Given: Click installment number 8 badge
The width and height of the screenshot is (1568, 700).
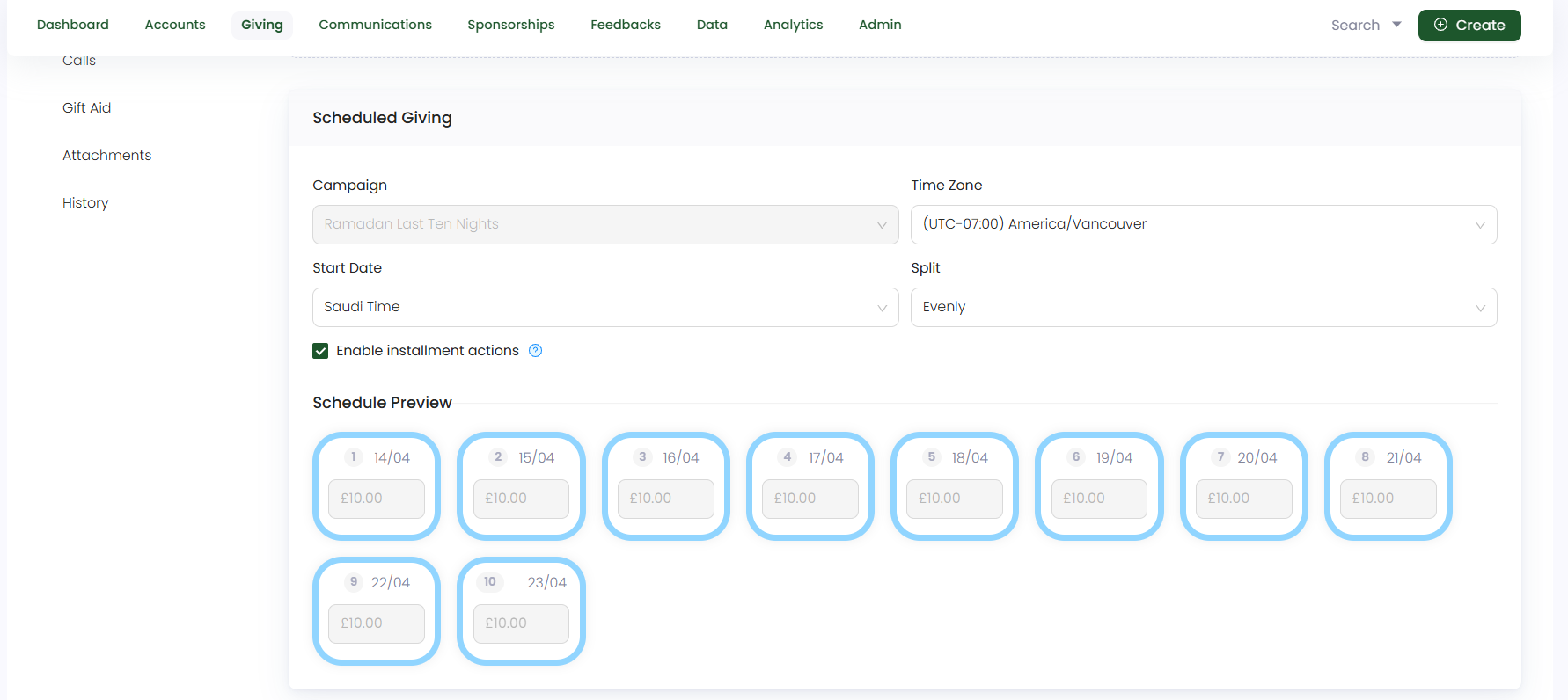Looking at the screenshot, I should (1365, 456).
